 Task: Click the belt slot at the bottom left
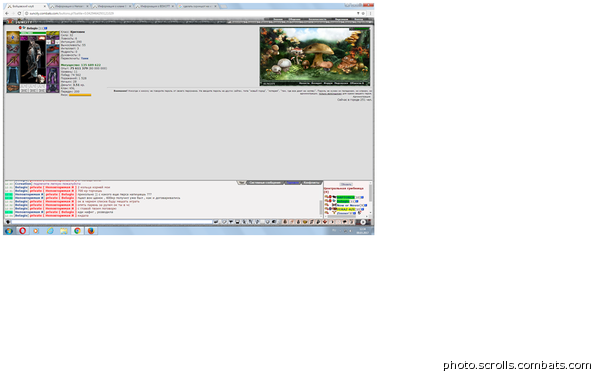tap(13, 88)
